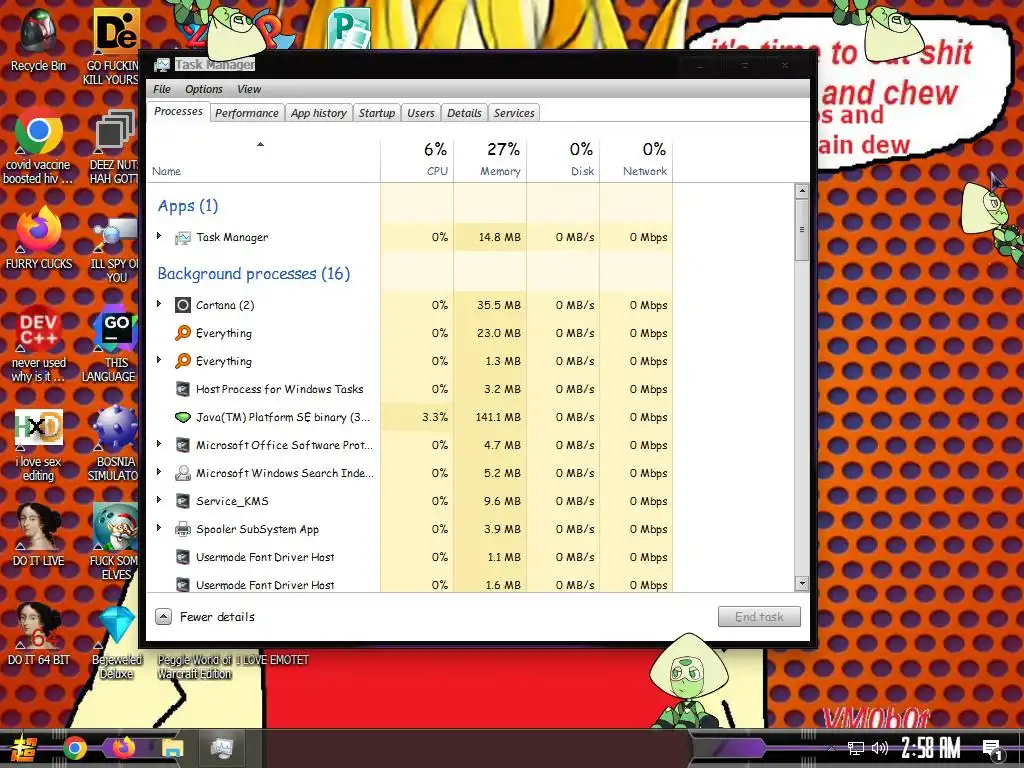Click the Microsoft Windows Search Indexer icon
This screenshot has width=1024, height=768.
[183, 473]
